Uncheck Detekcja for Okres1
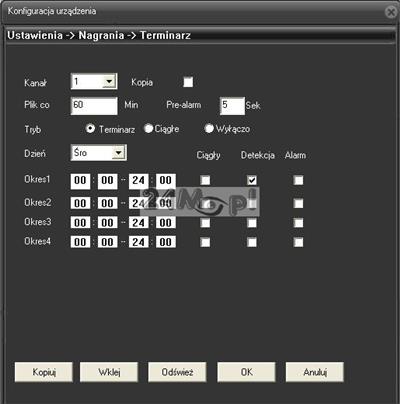Image resolution: width=400 pixels, height=404 pixels. pyautogui.click(x=252, y=180)
